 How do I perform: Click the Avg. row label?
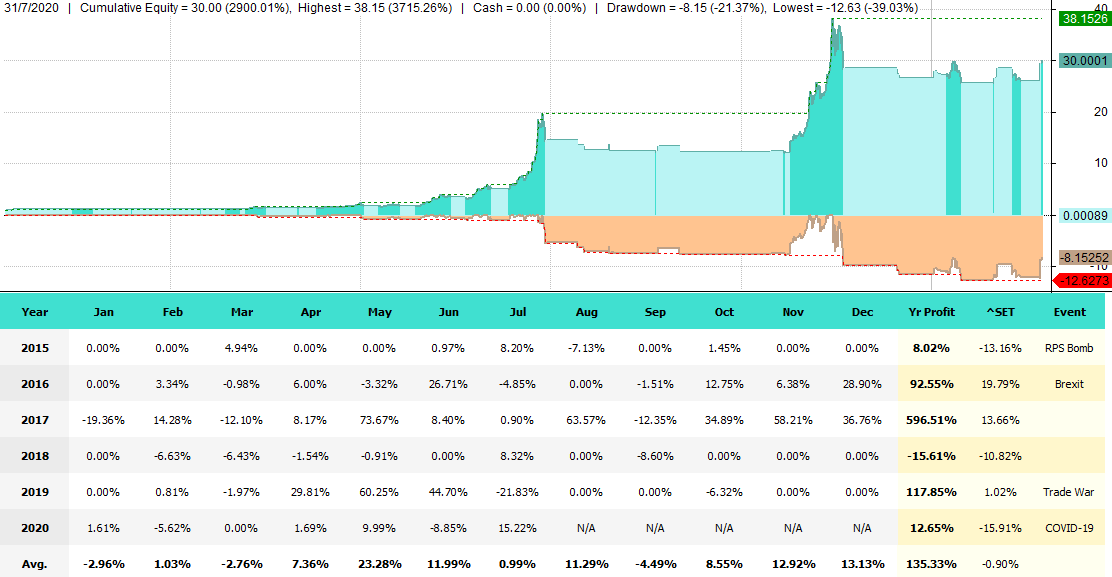(35, 564)
